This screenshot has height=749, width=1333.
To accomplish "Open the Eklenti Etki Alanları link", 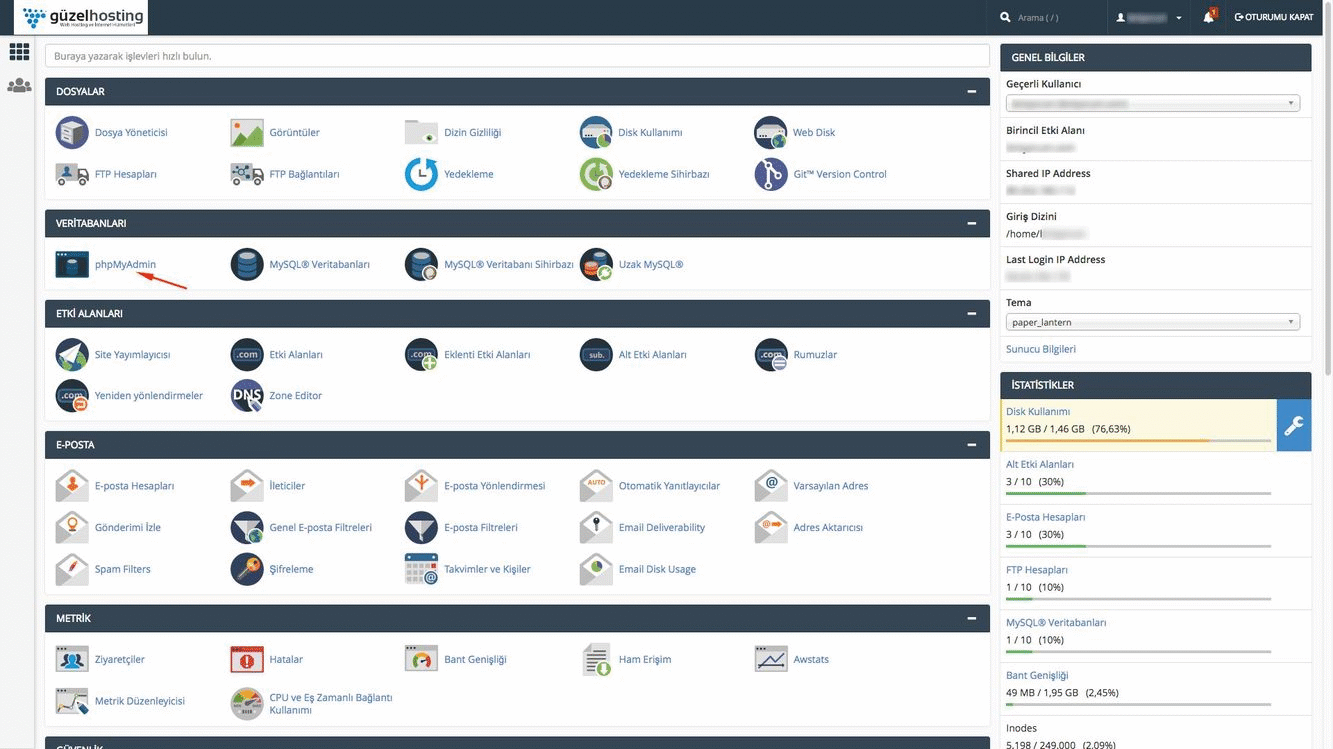I will [x=487, y=354].
